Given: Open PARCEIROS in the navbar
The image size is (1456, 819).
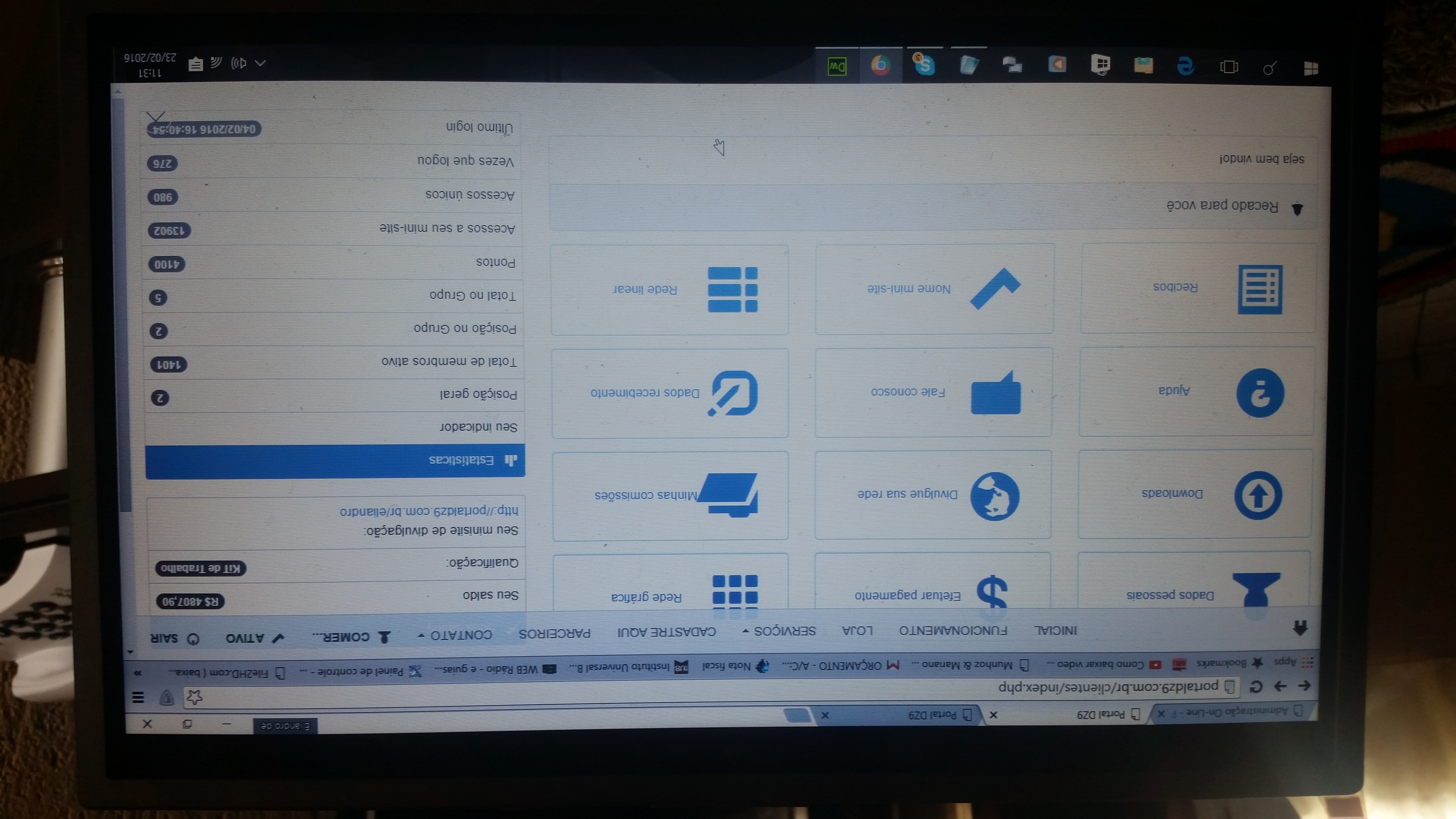Looking at the screenshot, I should 555,633.
